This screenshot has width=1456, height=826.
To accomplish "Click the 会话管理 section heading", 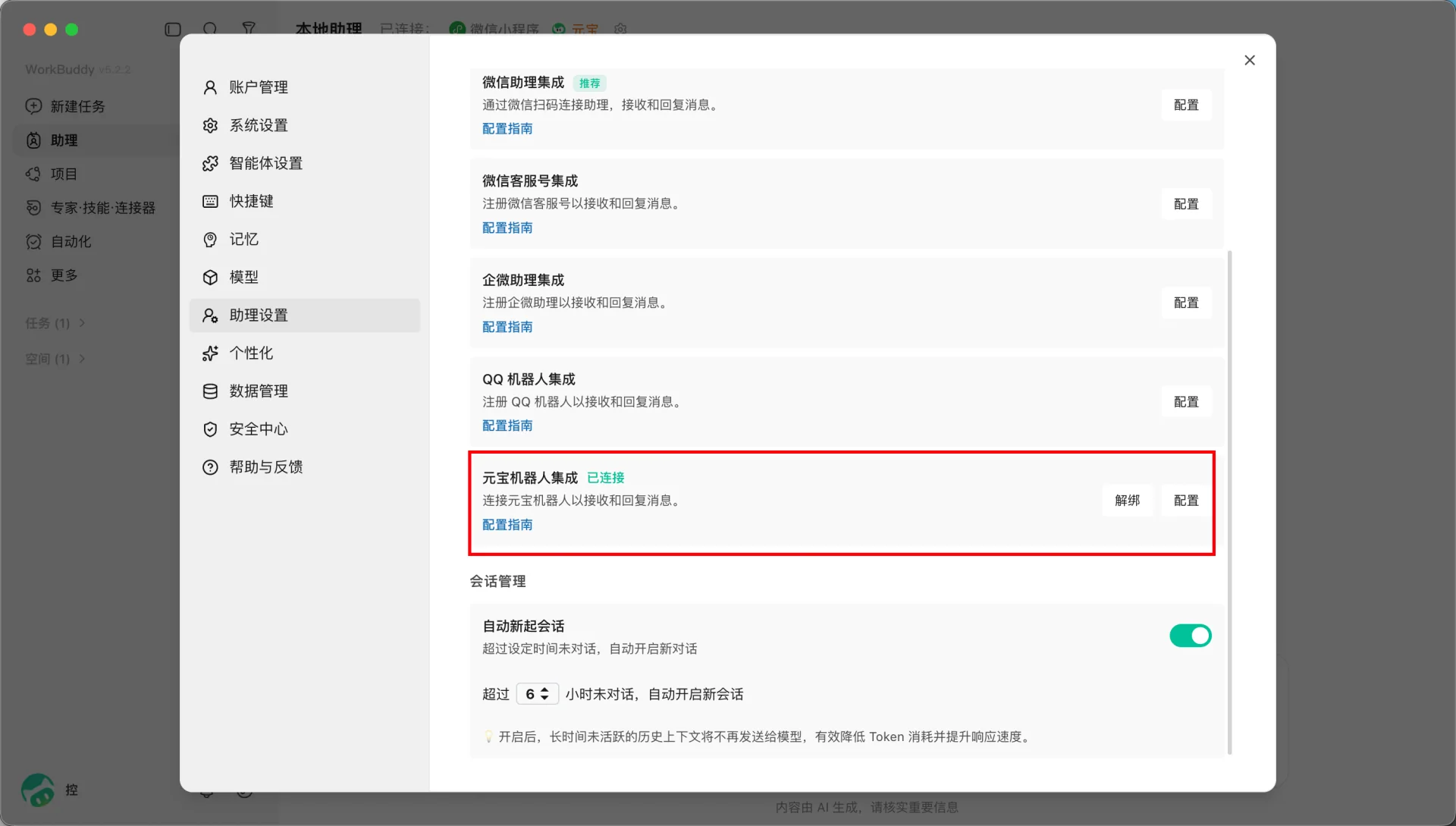I will [x=497, y=581].
